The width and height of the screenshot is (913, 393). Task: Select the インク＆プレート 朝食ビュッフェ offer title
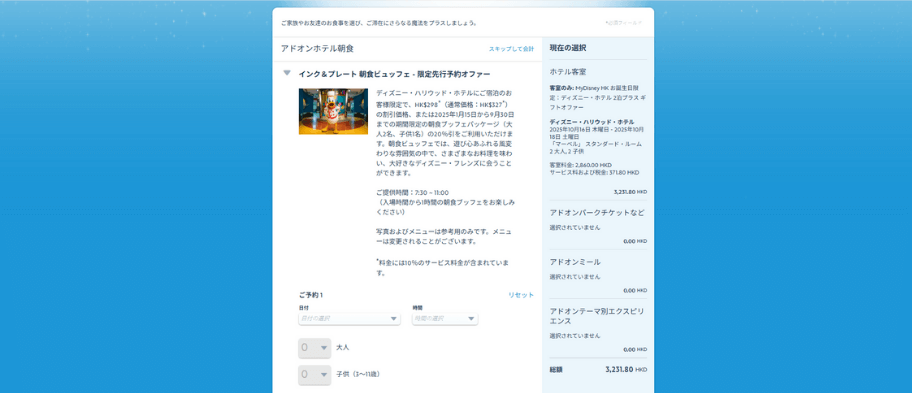click(394, 74)
